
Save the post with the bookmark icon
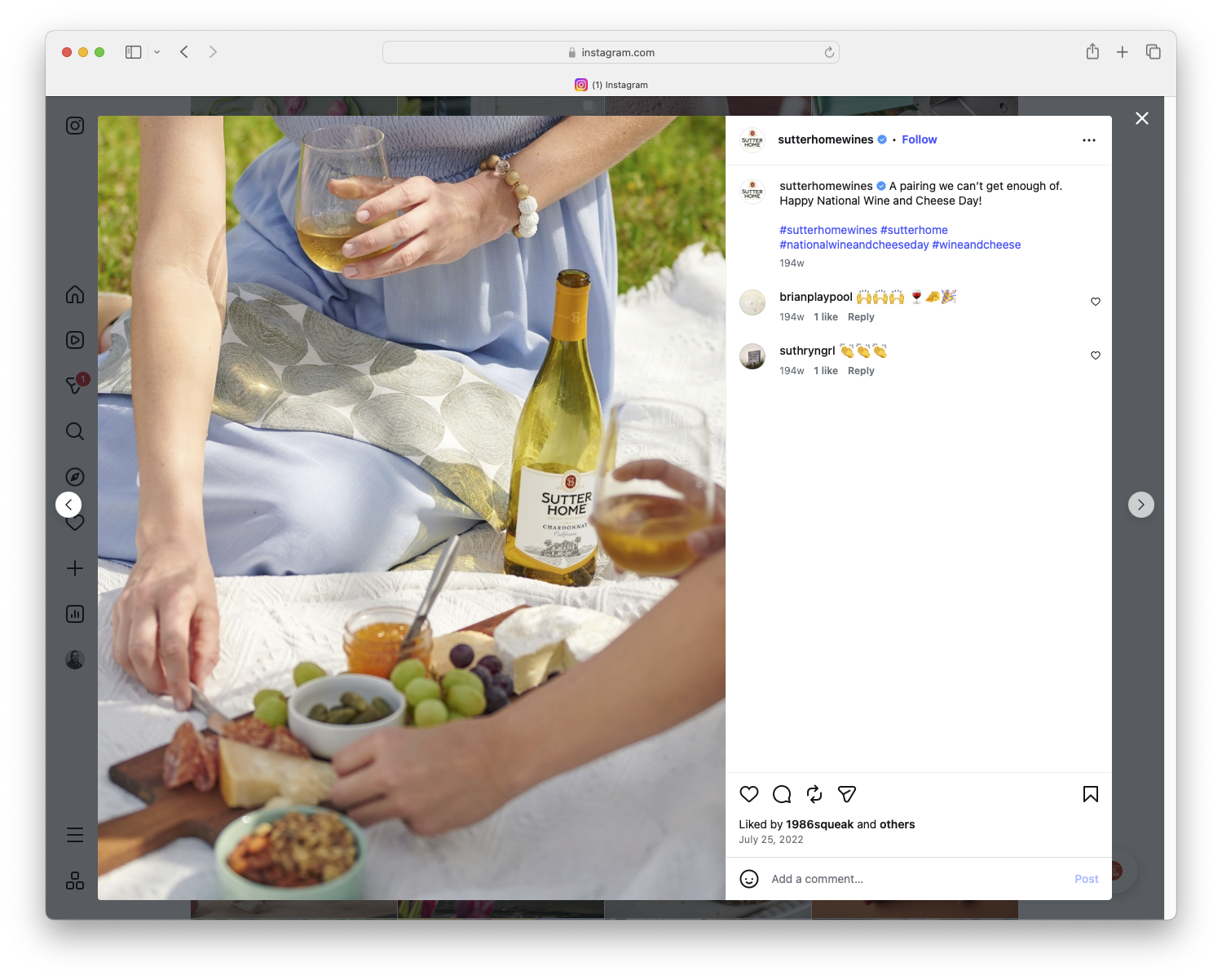click(x=1090, y=794)
